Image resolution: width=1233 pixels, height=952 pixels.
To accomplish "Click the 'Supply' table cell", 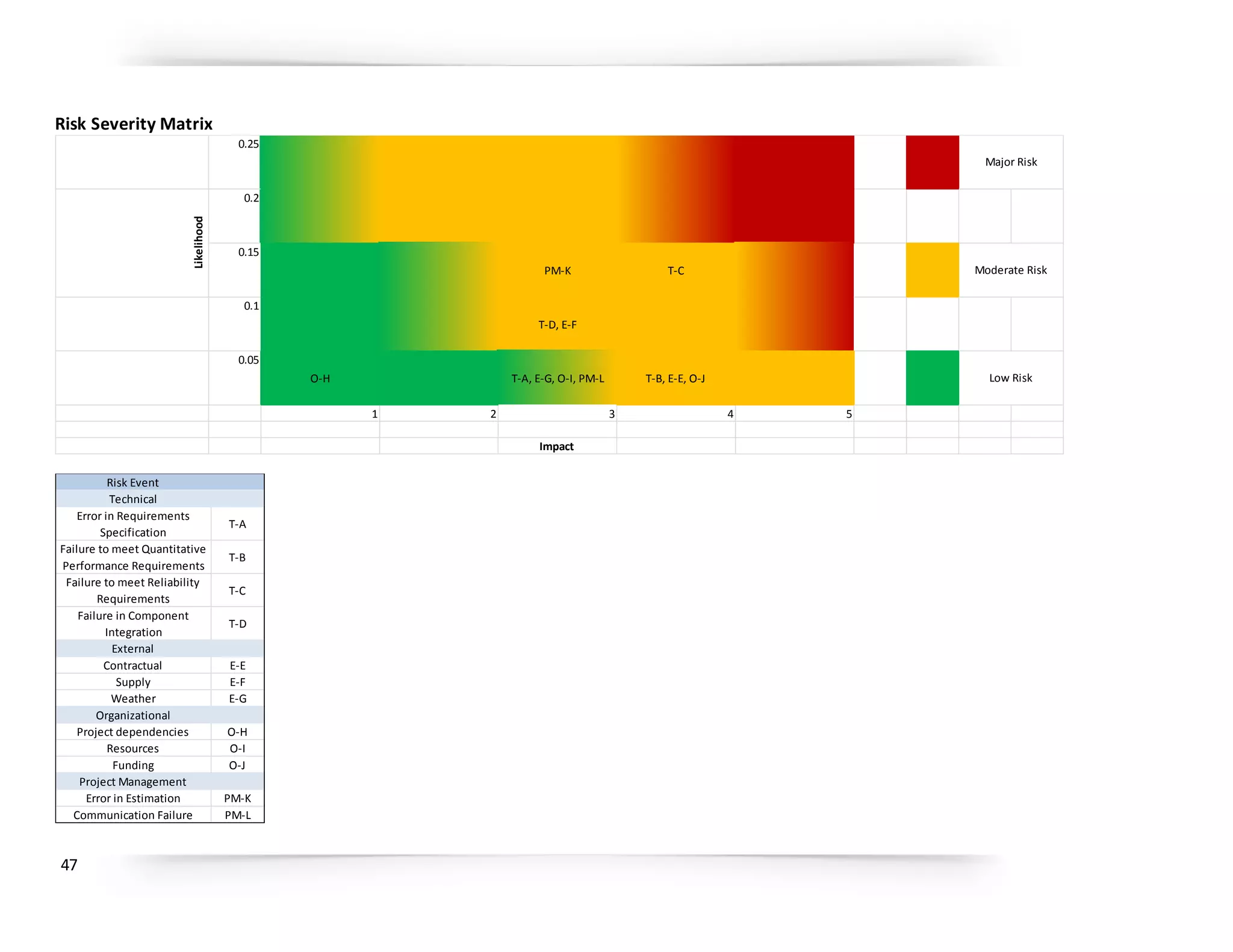I will 133,682.
